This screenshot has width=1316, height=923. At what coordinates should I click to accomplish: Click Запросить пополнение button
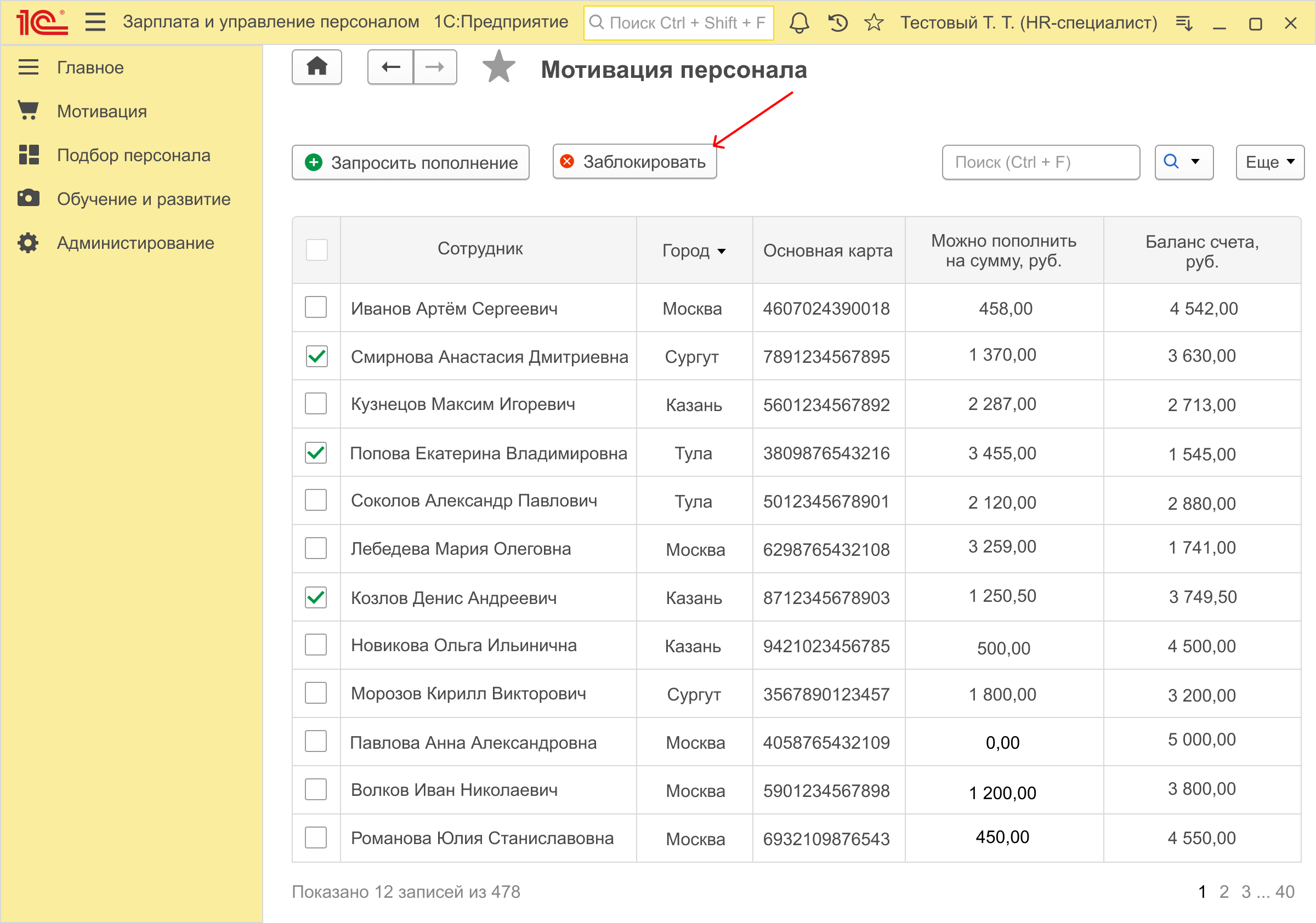tap(410, 163)
